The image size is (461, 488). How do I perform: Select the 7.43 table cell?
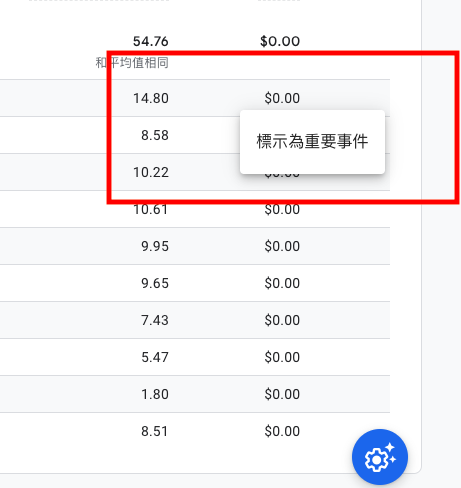coord(155,320)
